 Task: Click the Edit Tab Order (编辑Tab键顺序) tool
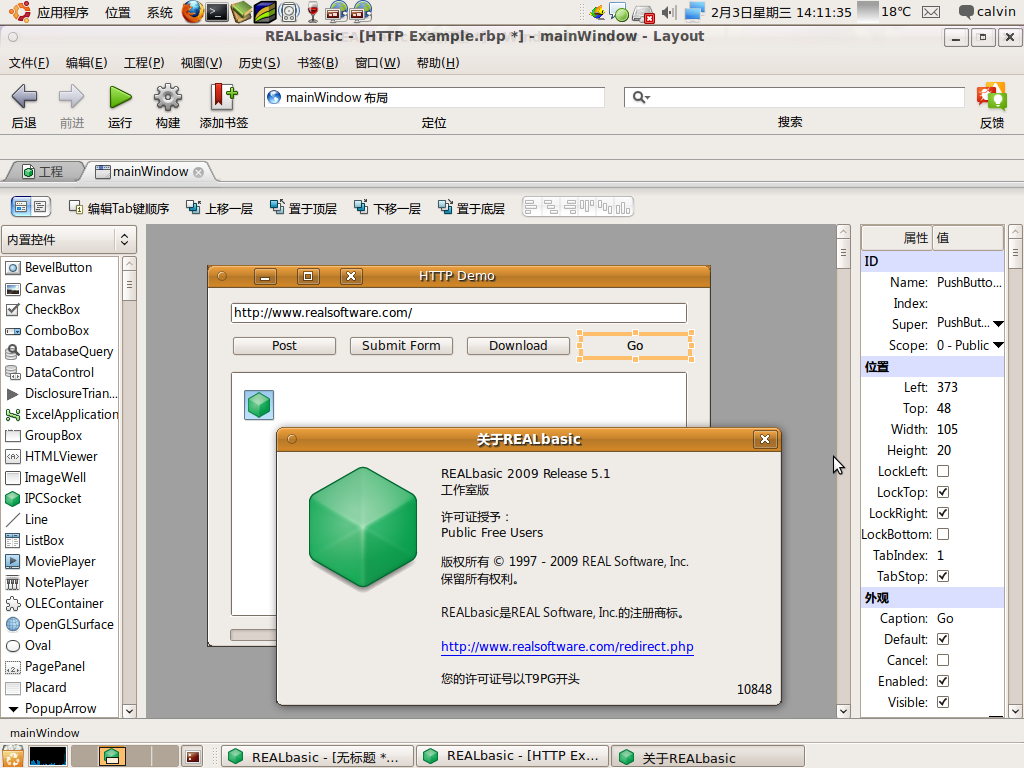[x=119, y=208]
